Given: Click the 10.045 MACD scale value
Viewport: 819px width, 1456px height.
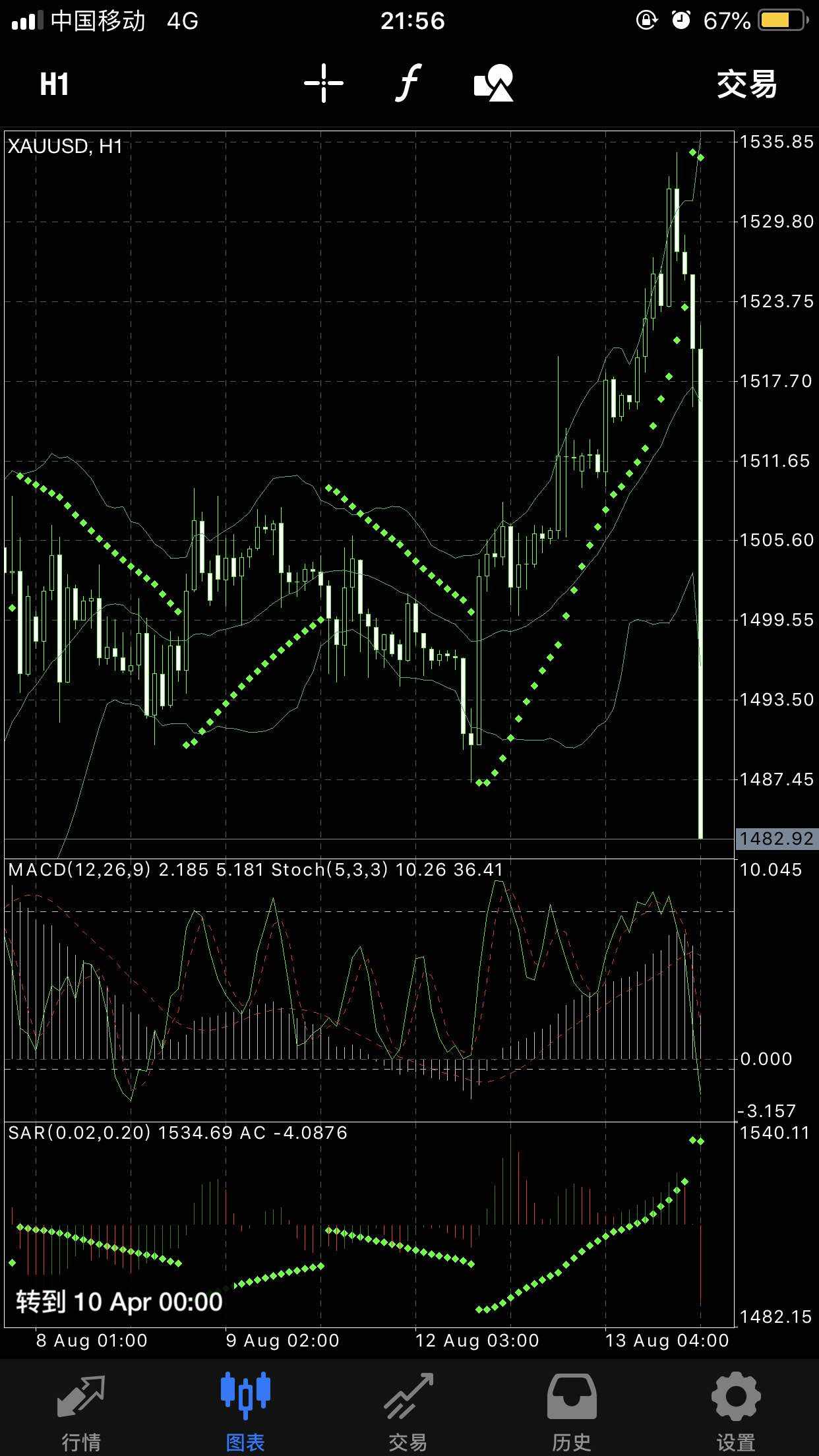Looking at the screenshot, I should [771, 870].
